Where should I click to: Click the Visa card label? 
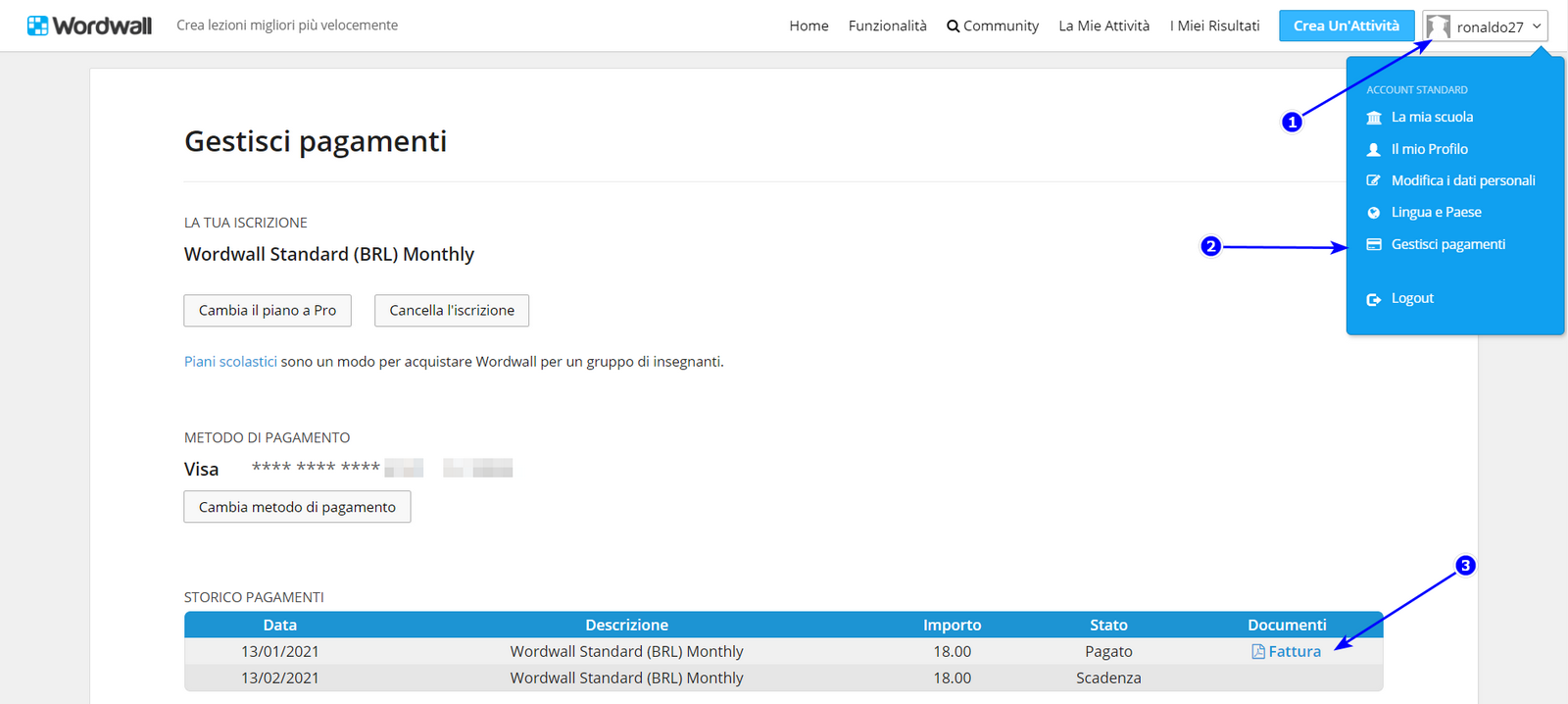(201, 470)
